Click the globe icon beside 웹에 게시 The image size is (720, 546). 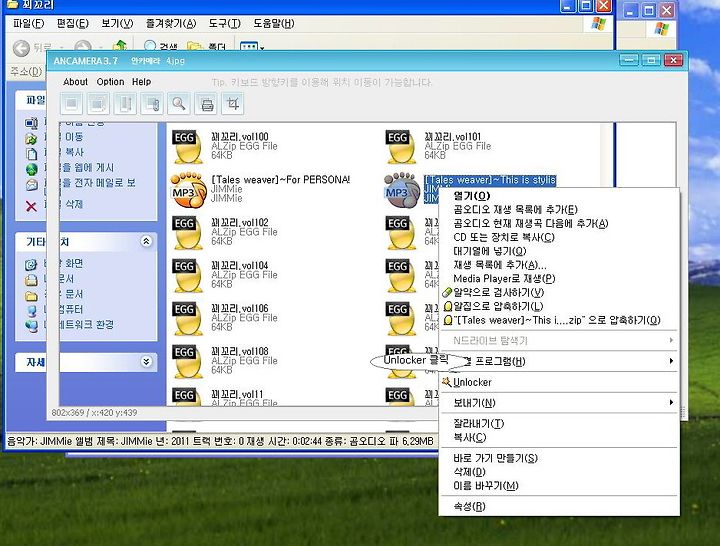click(31, 169)
